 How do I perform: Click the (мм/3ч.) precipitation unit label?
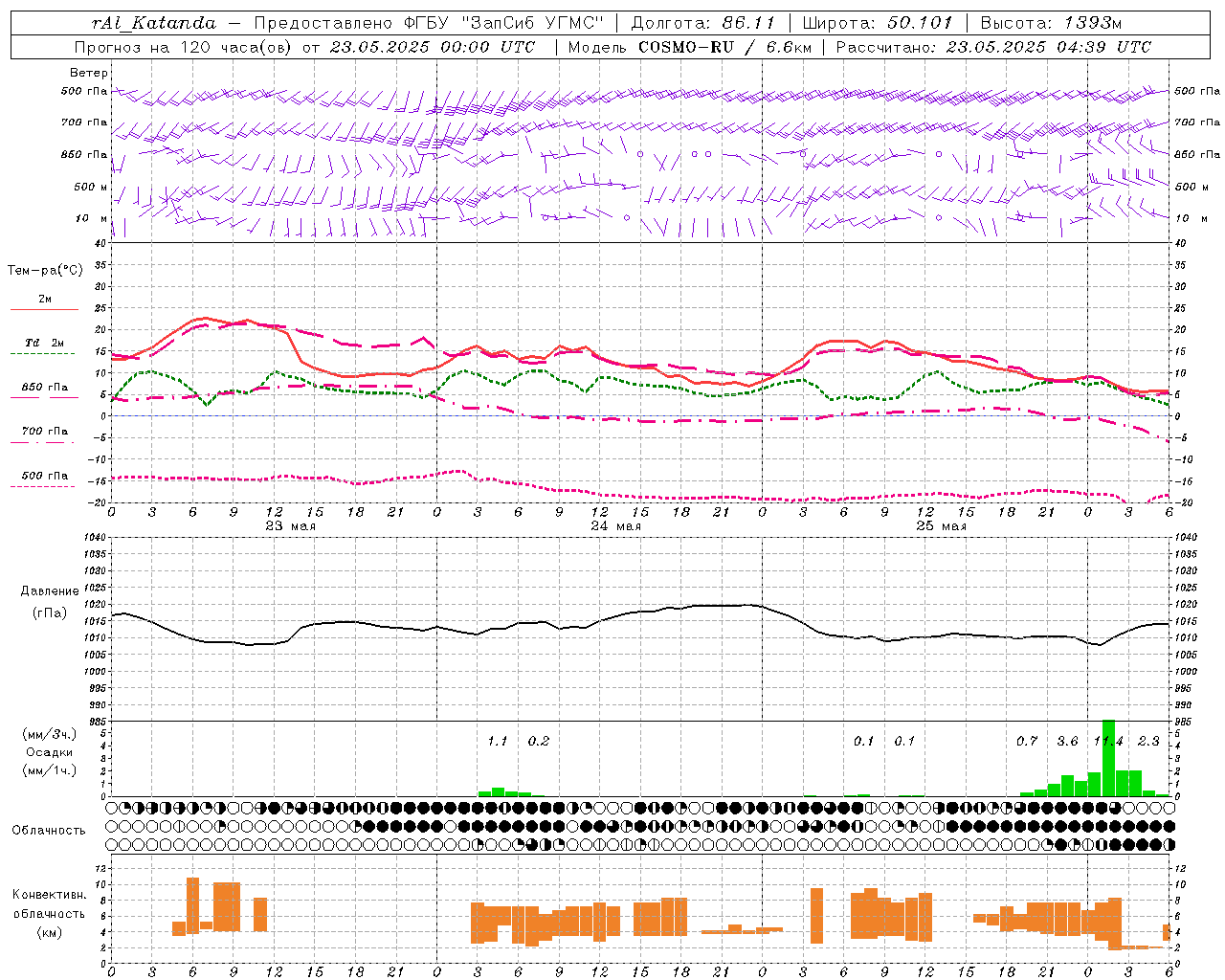50,734
